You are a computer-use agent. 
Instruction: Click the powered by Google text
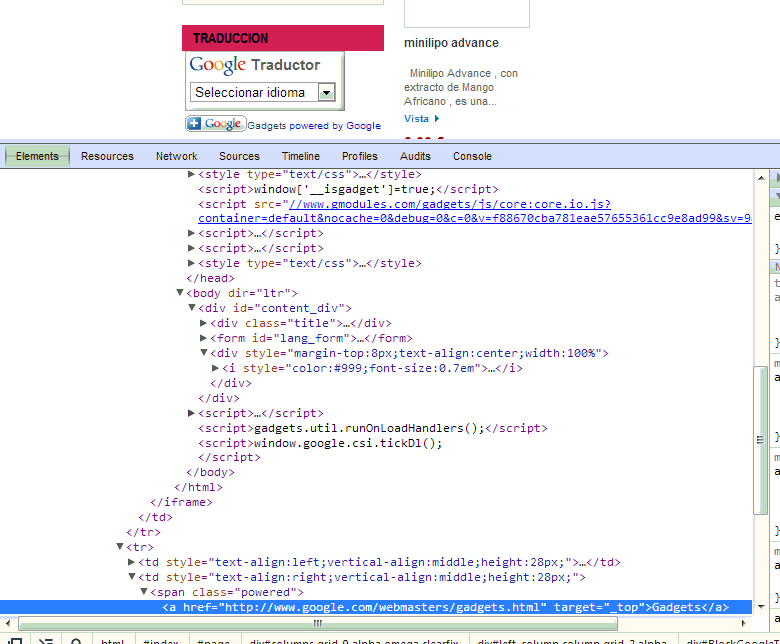pyautogui.click(x=335, y=126)
